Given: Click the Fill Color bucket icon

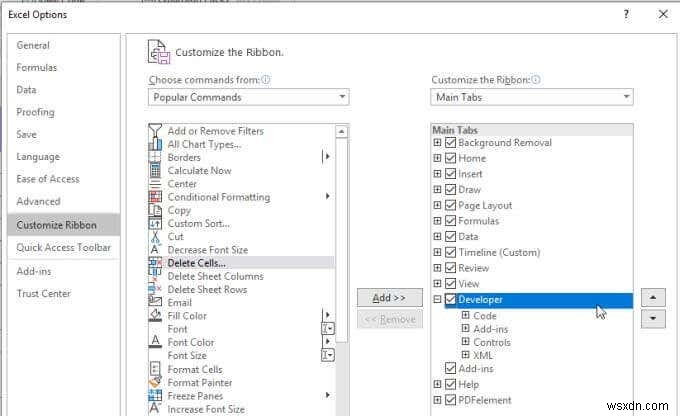Looking at the screenshot, I should 155,315.
